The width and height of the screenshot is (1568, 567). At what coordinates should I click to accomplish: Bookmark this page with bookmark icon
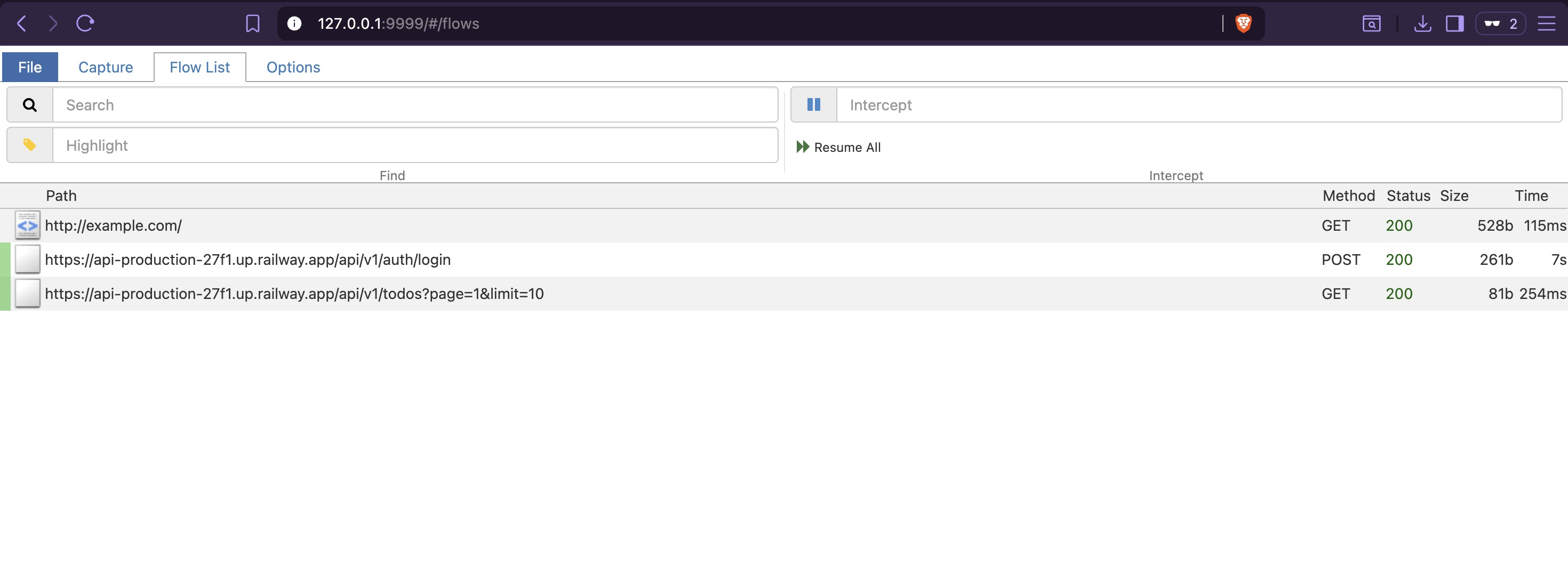pyautogui.click(x=253, y=24)
